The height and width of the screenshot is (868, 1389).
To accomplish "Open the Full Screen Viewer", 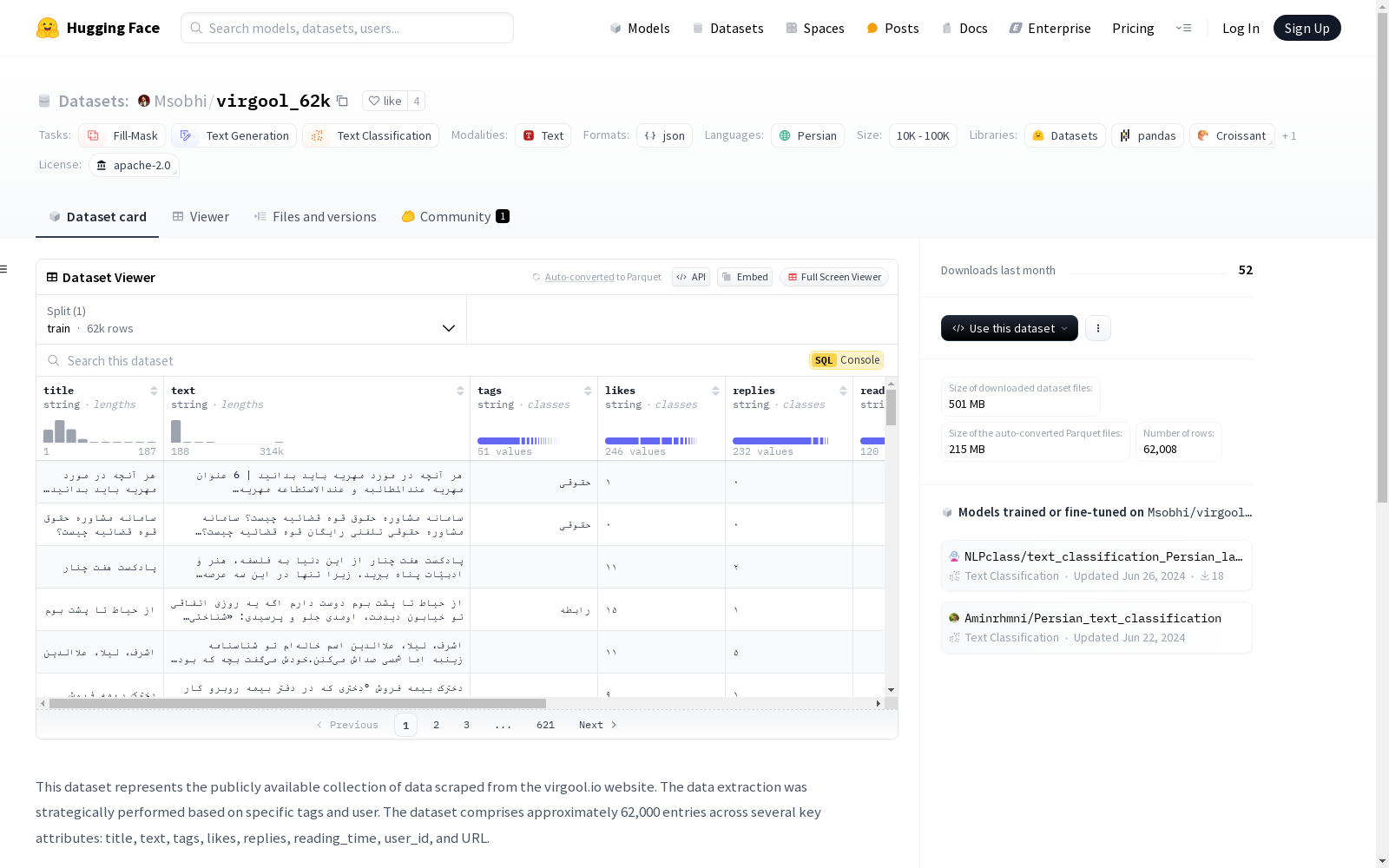I will tap(834, 277).
